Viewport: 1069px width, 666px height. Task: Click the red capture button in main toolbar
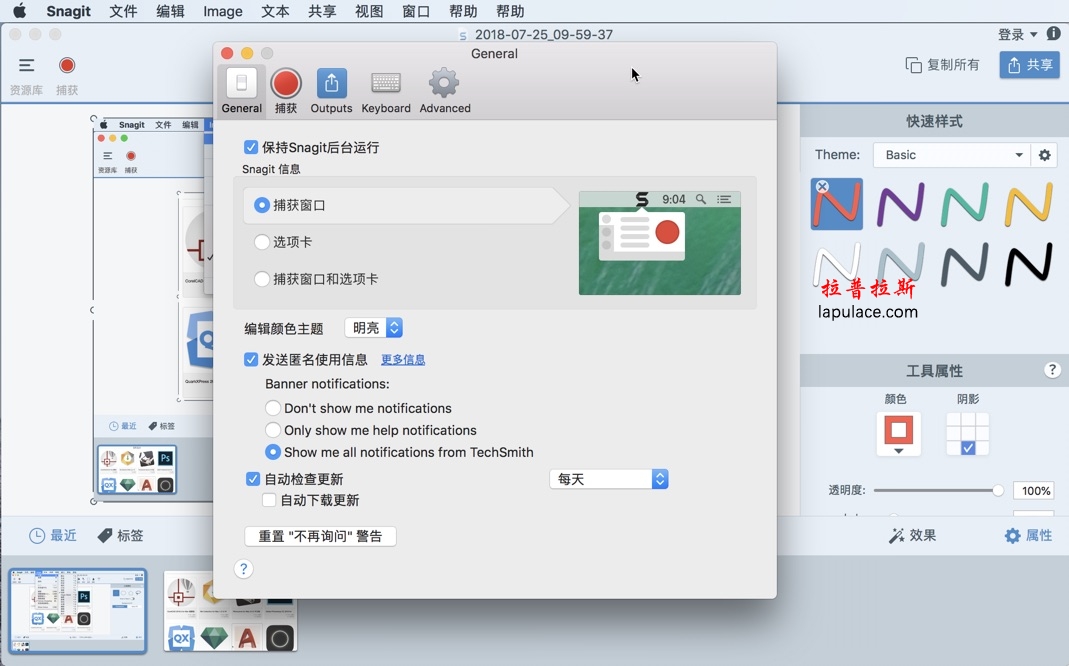pyautogui.click(x=67, y=65)
